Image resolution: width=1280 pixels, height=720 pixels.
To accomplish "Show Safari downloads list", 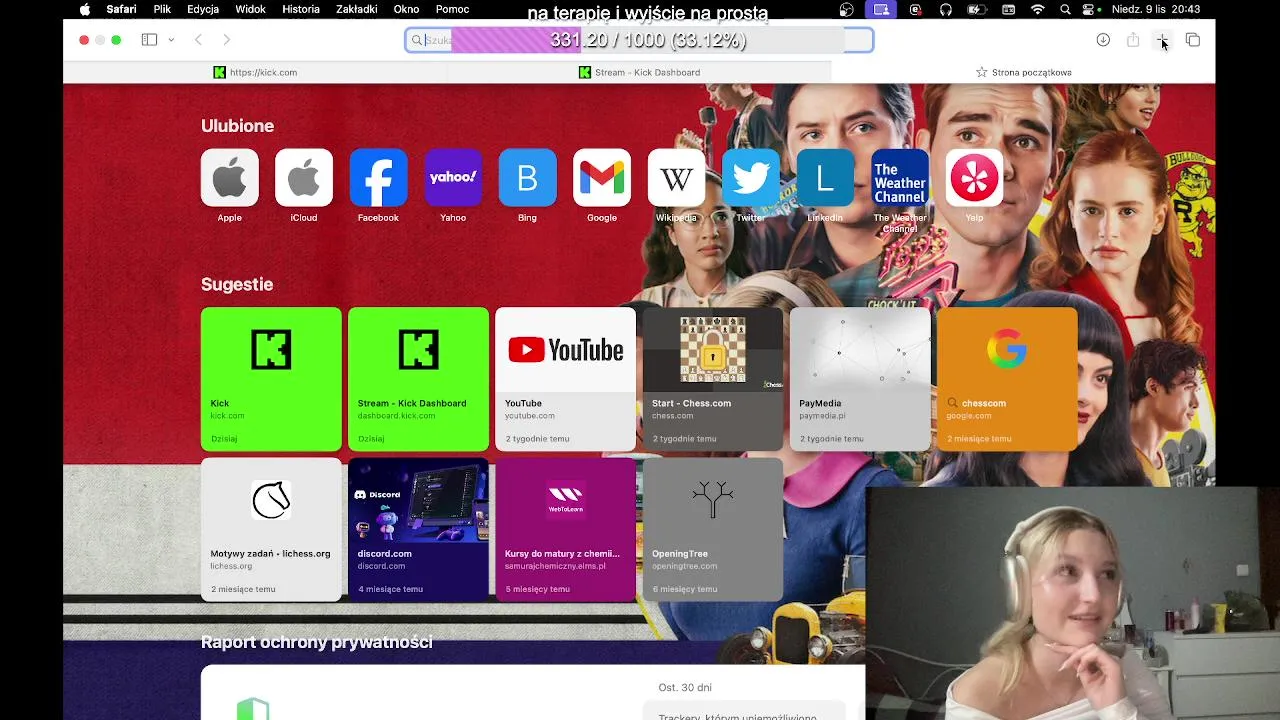I will [x=1103, y=40].
